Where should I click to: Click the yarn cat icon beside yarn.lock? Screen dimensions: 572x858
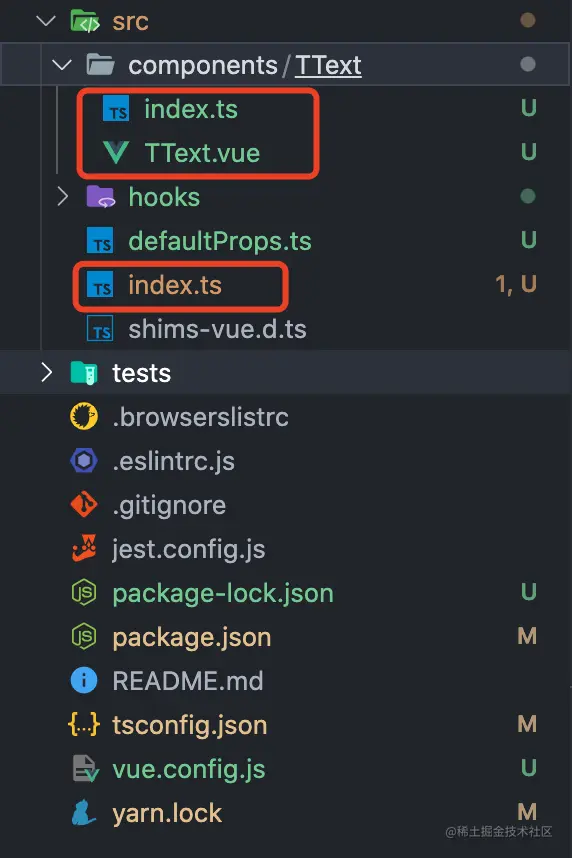point(84,813)
